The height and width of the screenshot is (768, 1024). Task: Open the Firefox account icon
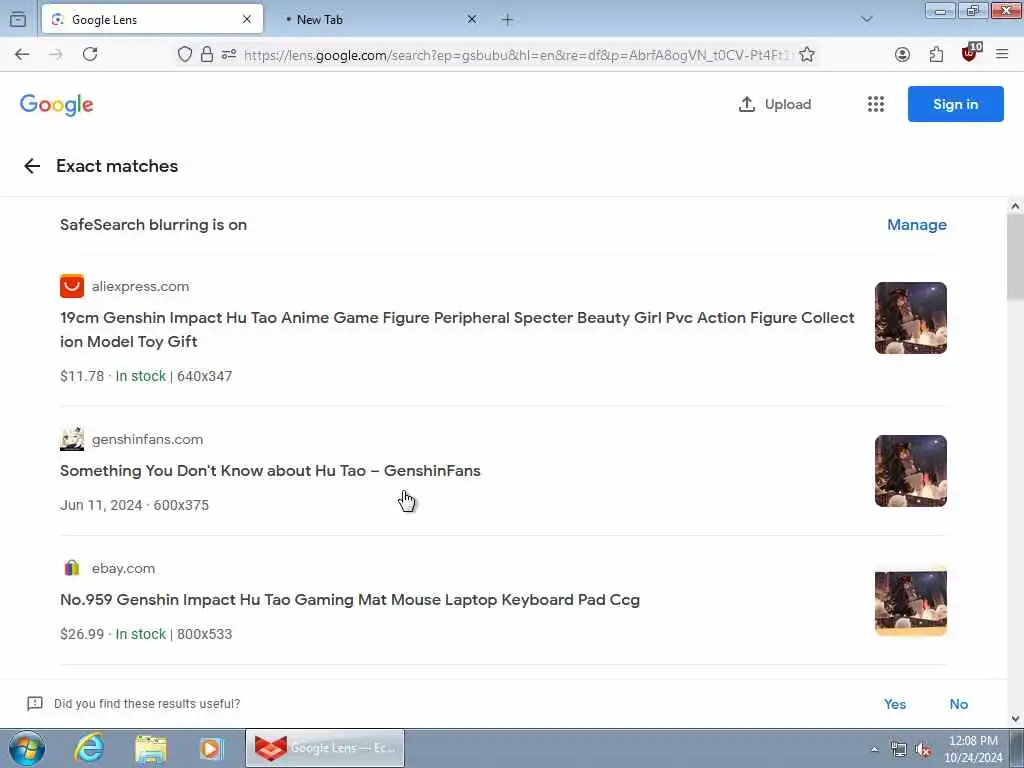[903, 54]
